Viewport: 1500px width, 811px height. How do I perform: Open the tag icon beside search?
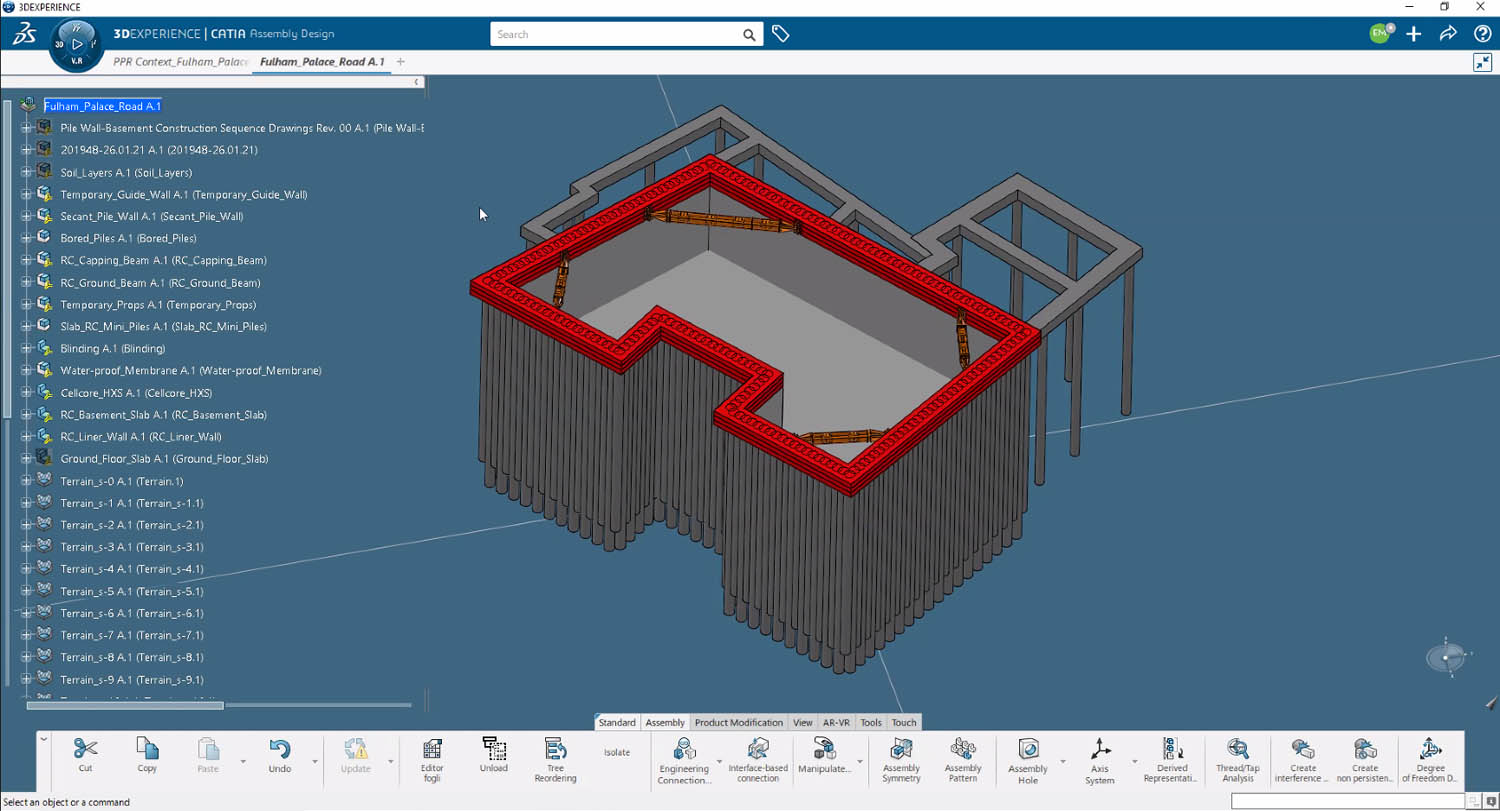pos(781,34)
